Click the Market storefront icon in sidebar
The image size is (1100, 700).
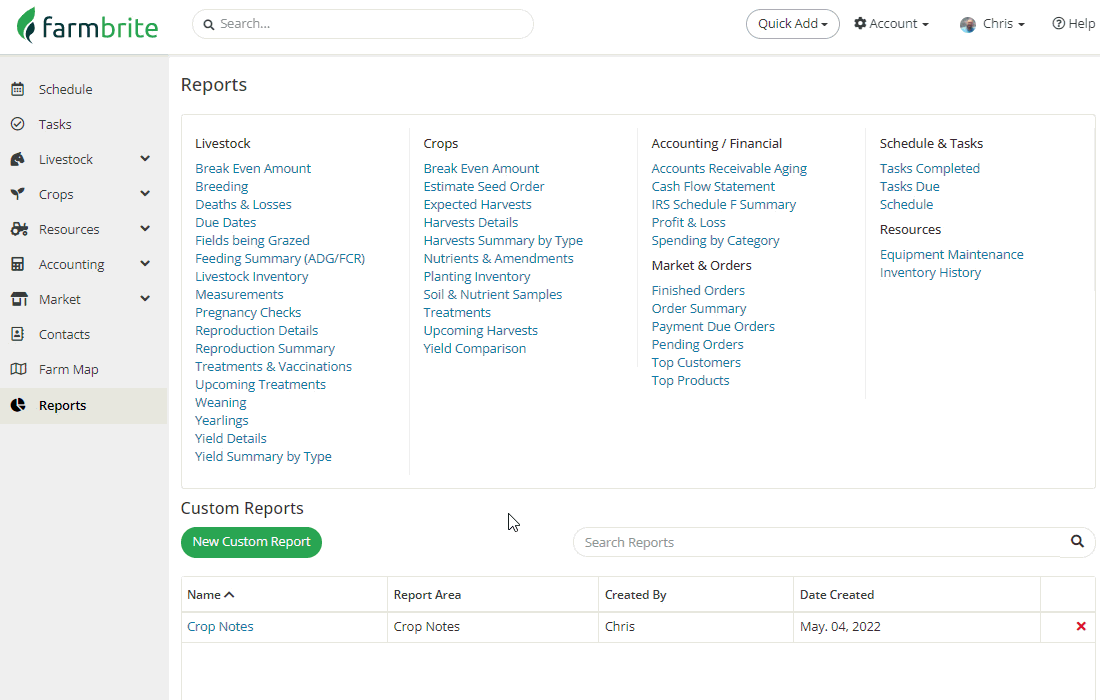click(x=18, y=299)
